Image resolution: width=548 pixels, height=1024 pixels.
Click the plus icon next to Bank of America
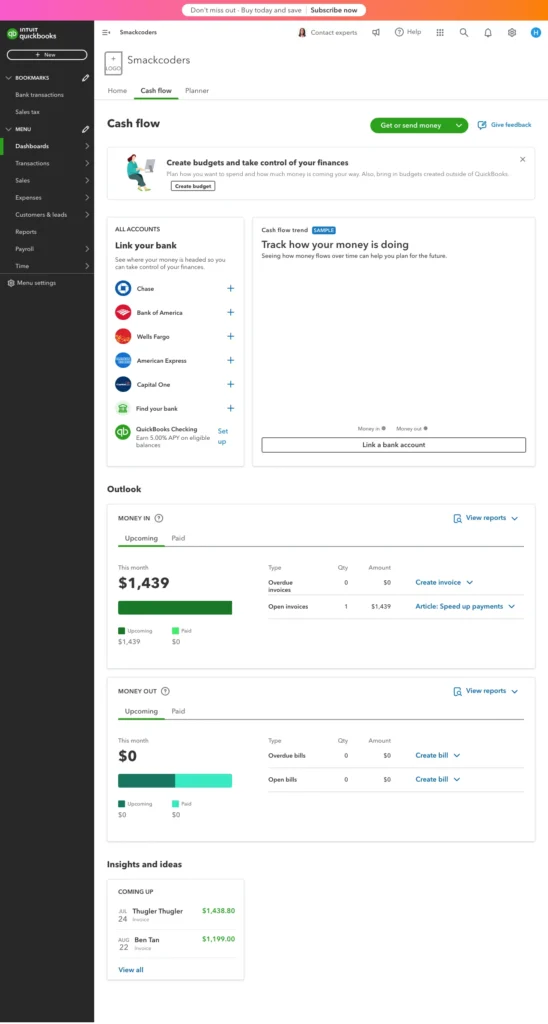pyautogui.click(x=231, y=312)
